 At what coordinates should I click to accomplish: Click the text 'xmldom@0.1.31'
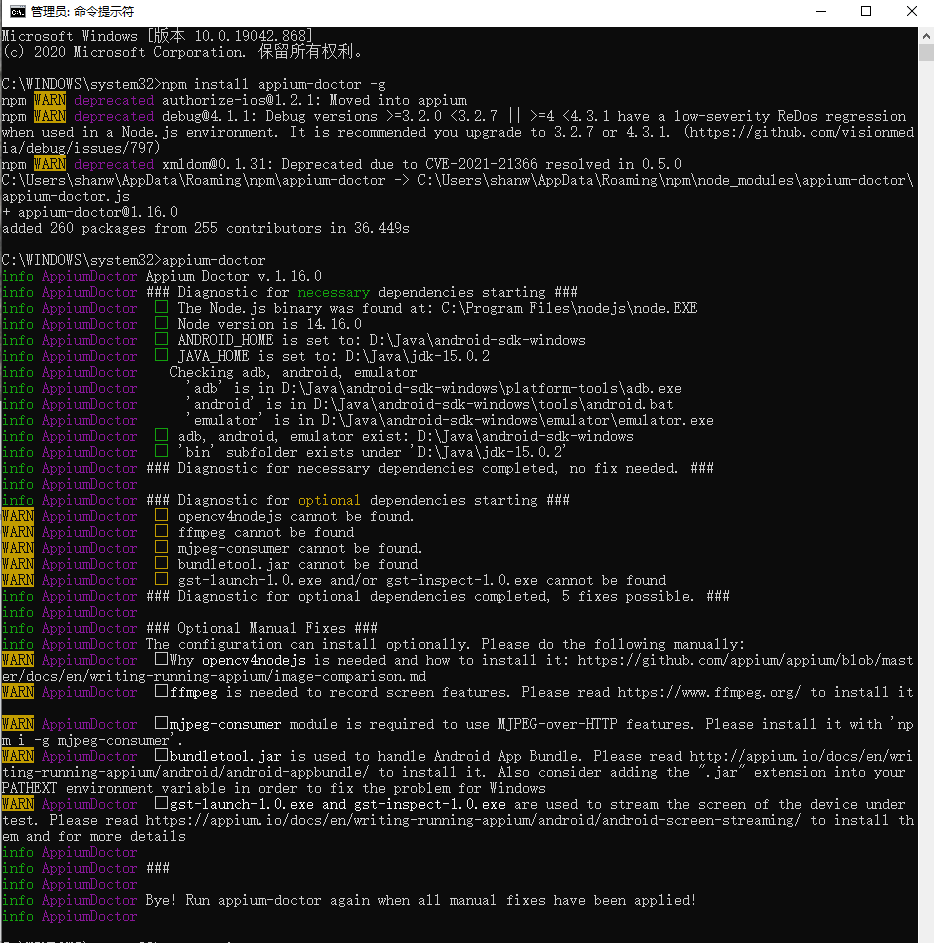click(x=214, y=164)
